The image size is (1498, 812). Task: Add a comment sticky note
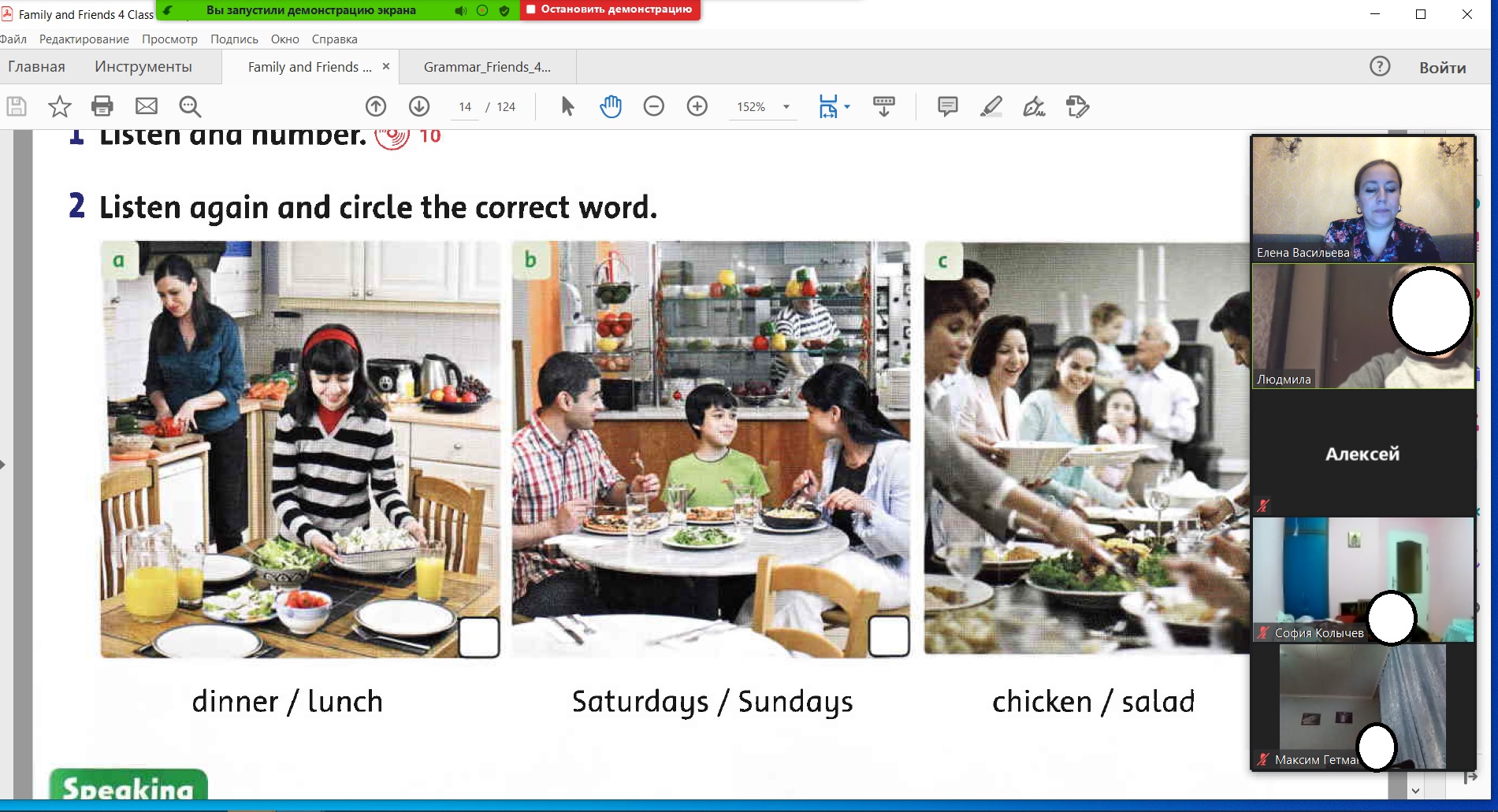pos(948,106)
